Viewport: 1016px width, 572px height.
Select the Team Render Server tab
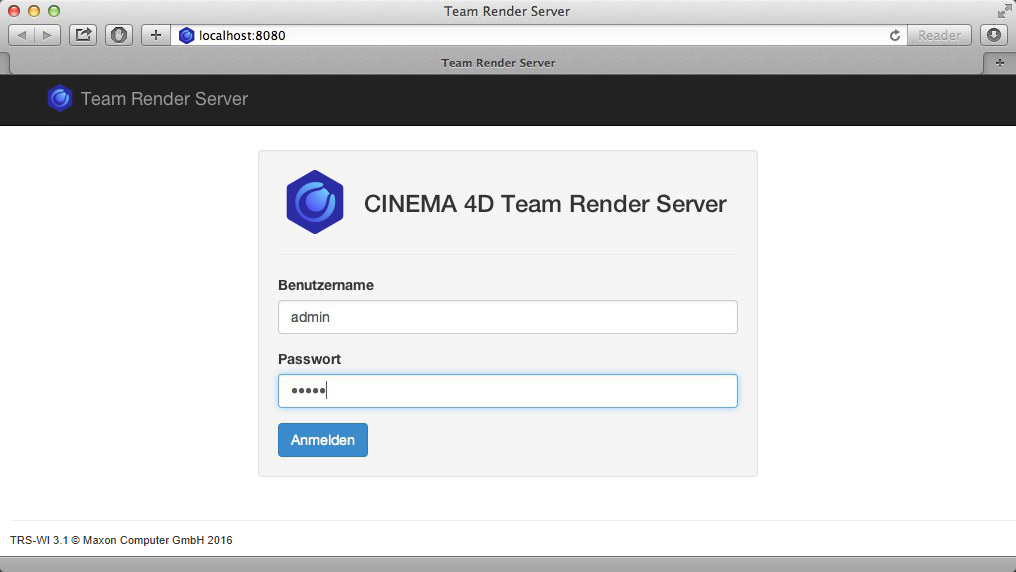498,62
